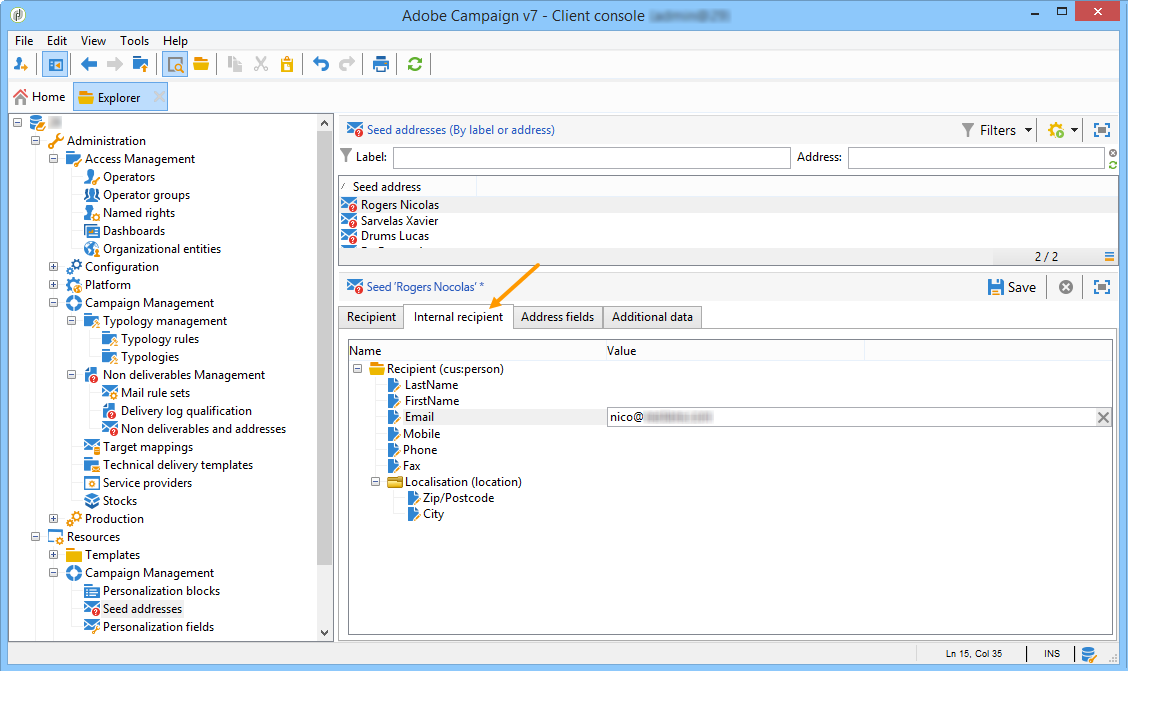Click the open folder toolbar icon

201,64
